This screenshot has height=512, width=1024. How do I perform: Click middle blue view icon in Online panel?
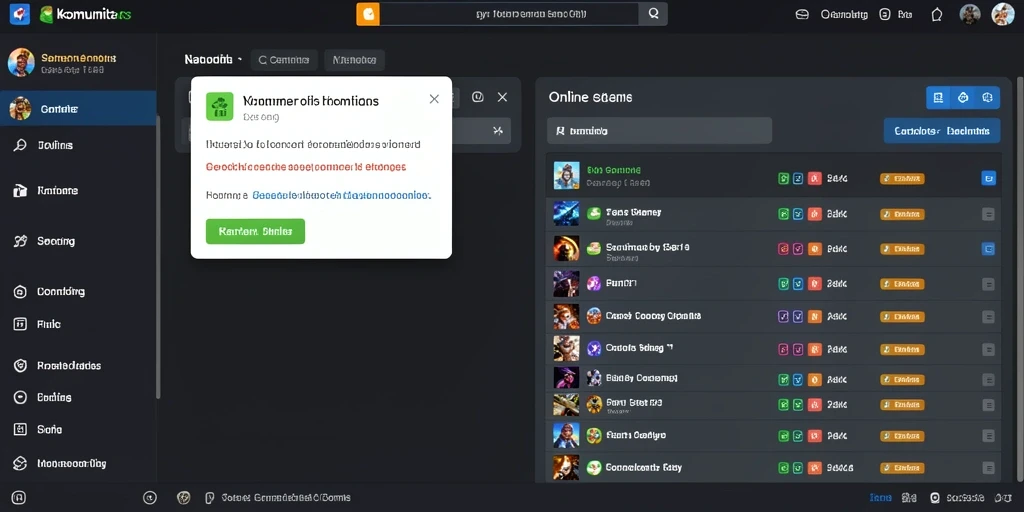(963, 98)
